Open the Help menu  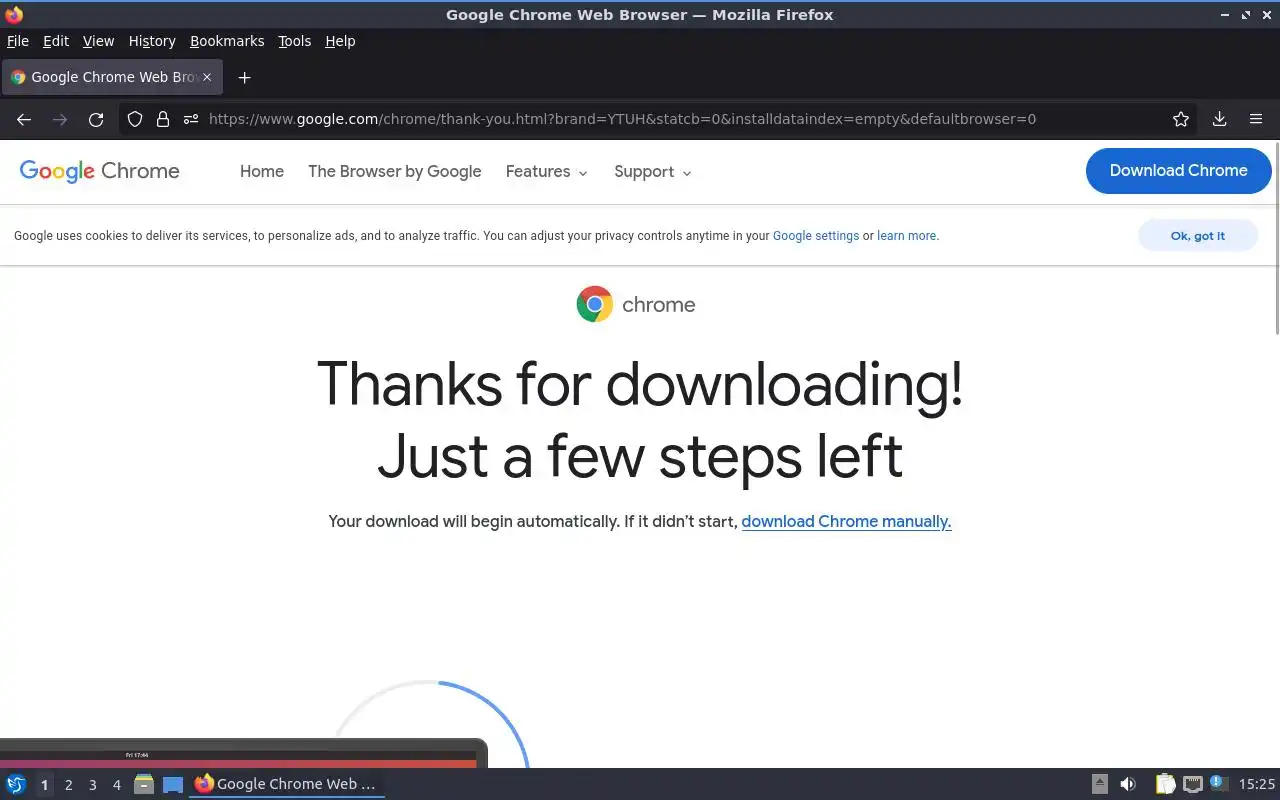[x=340, y=41]
